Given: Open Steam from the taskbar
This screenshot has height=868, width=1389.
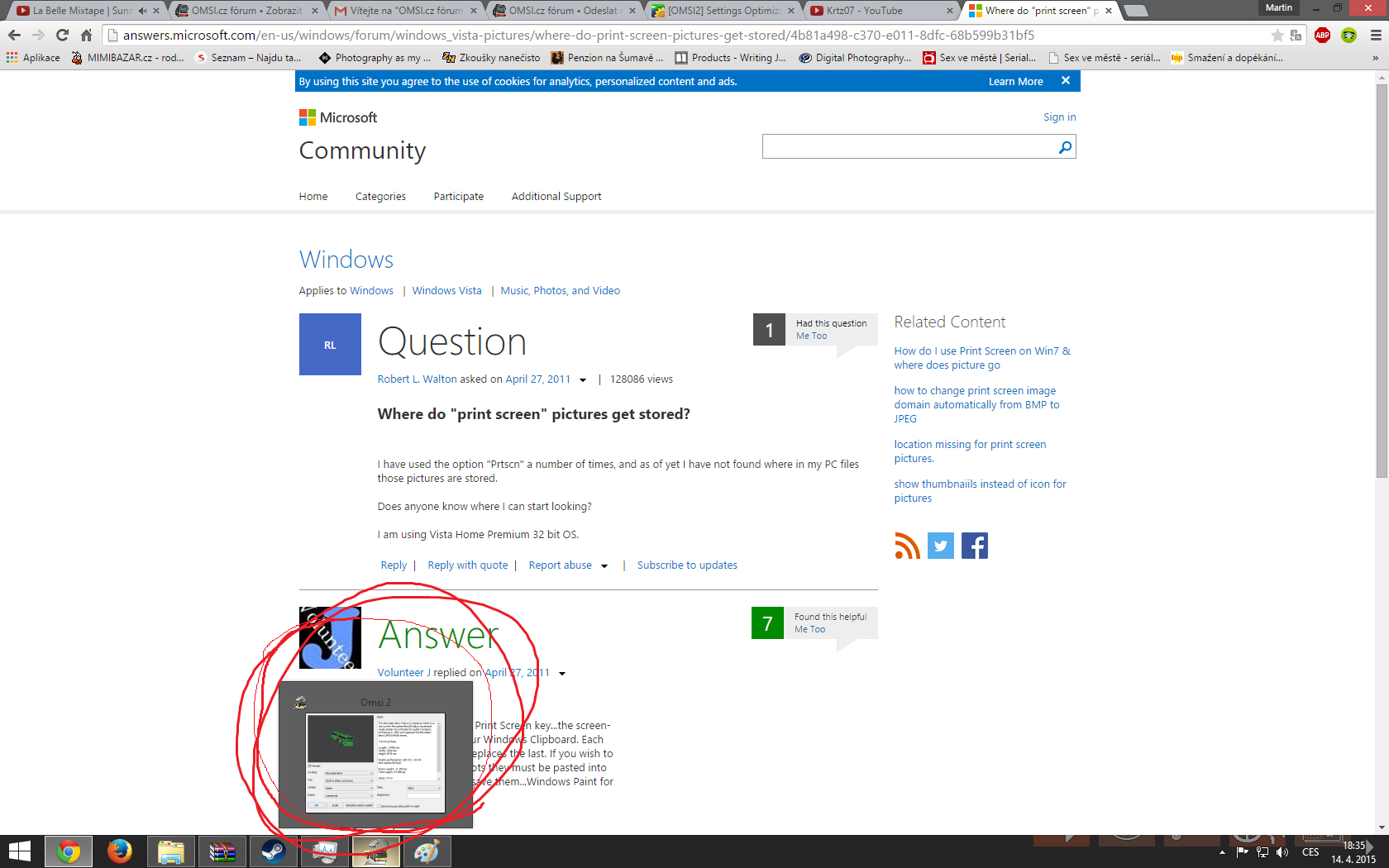Looking at the screenshot, I should 273,851.
